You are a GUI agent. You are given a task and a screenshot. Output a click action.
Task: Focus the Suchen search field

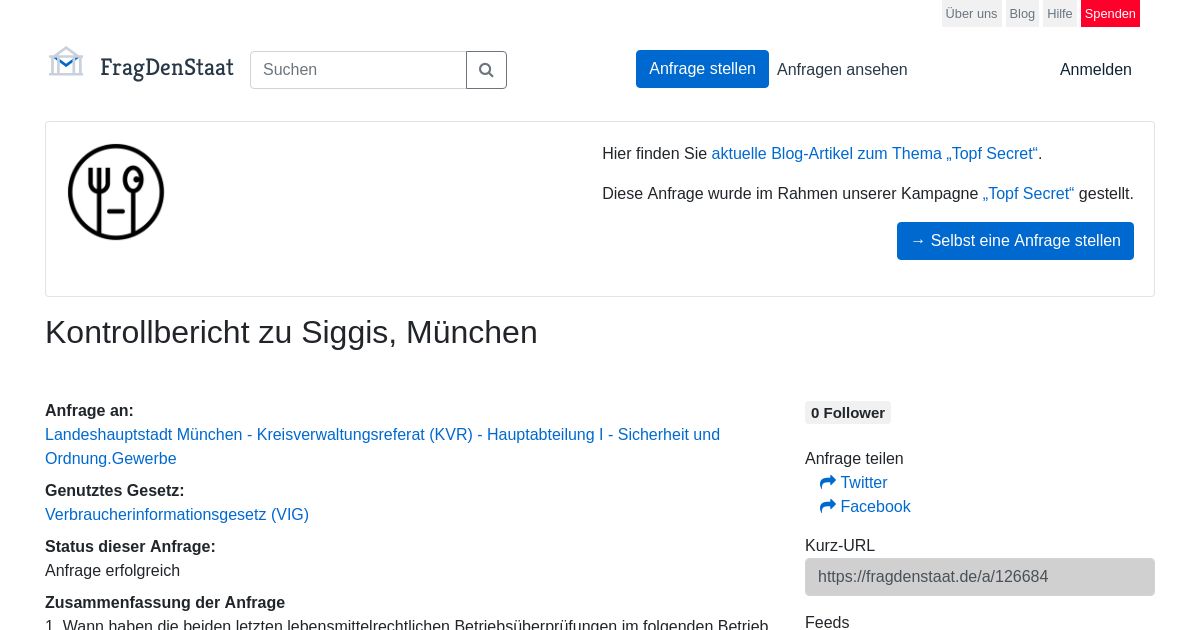358,70
